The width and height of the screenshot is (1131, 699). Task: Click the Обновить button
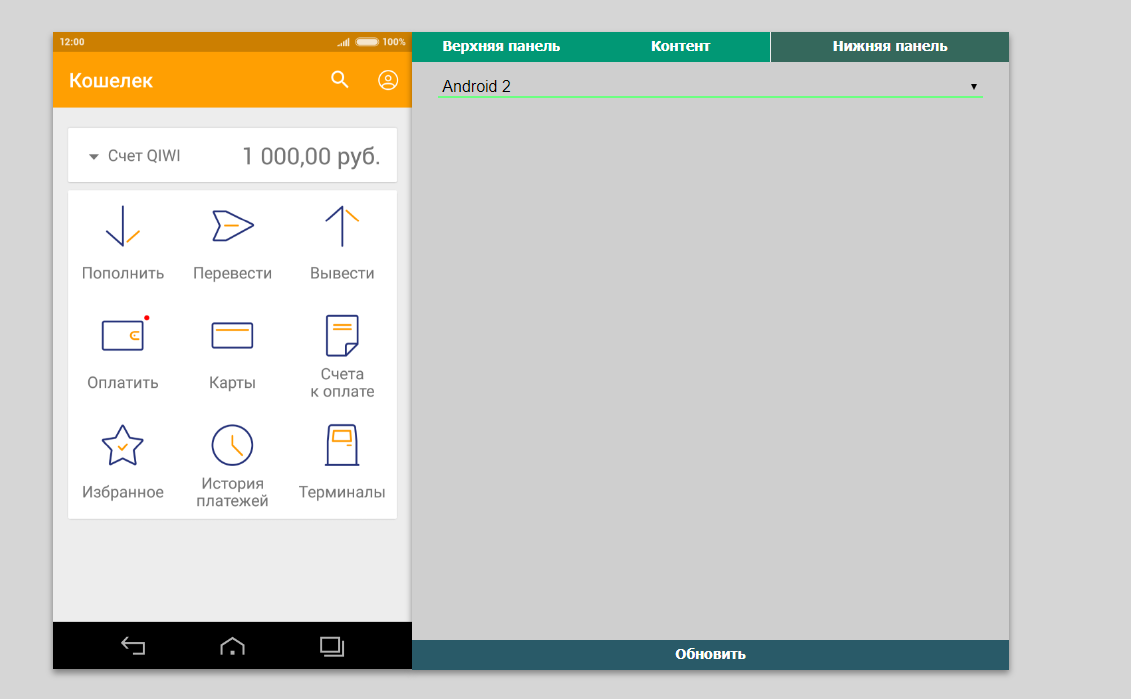pyautogui.click(x=710, y=655)
